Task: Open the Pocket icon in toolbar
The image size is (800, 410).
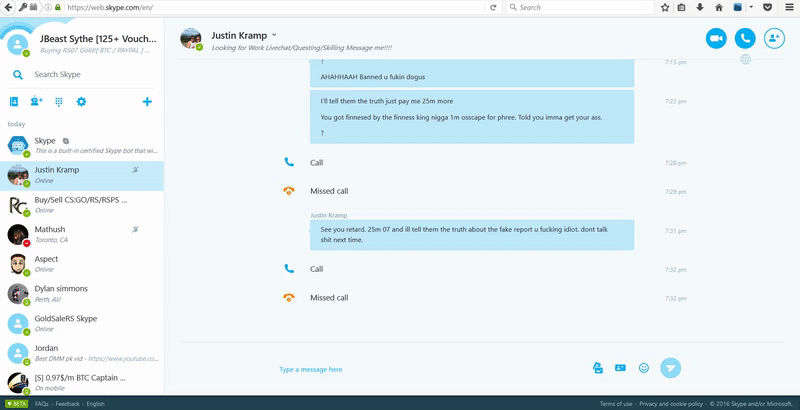Action: click(x=767, y=7)
